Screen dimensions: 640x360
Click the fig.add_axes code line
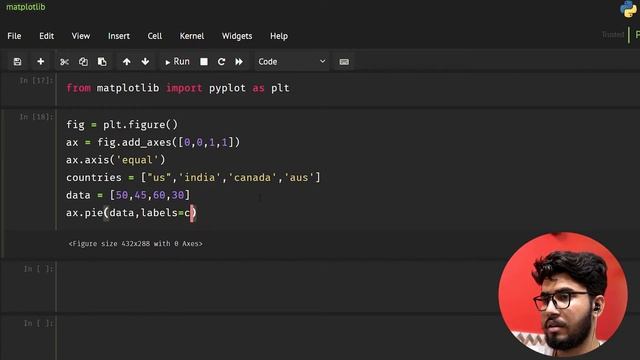(x=153, y=142)
